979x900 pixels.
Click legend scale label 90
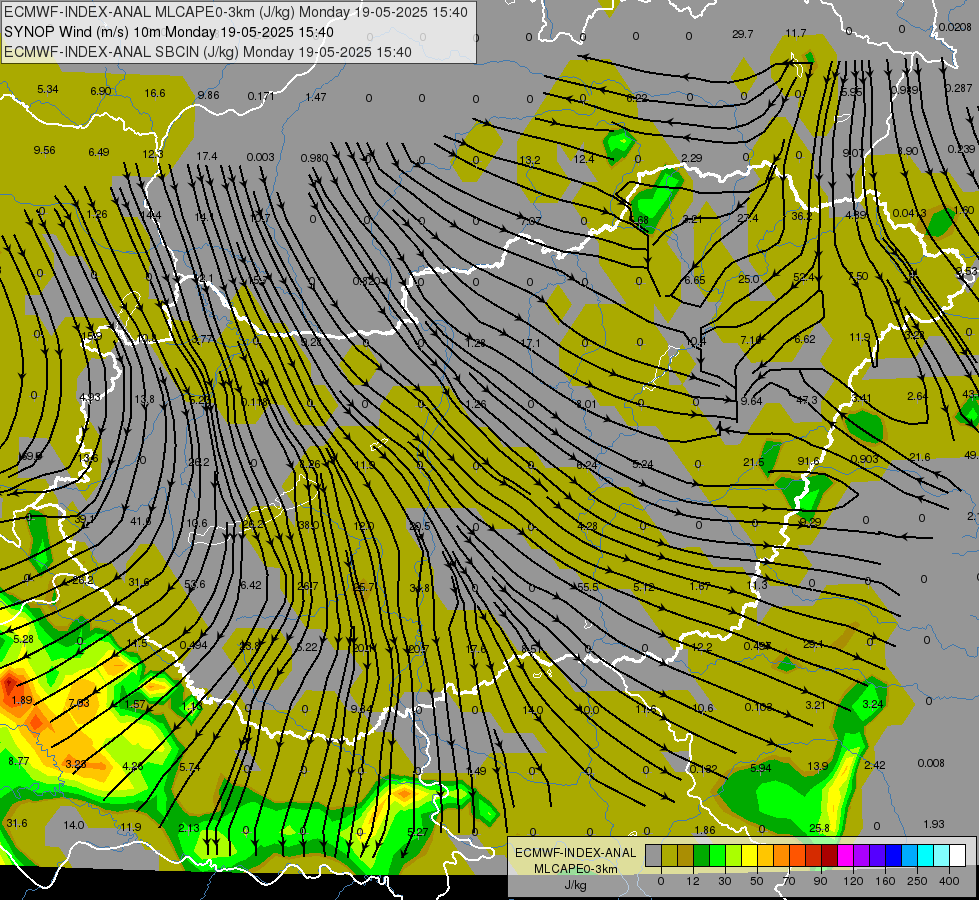click(820, 881)
